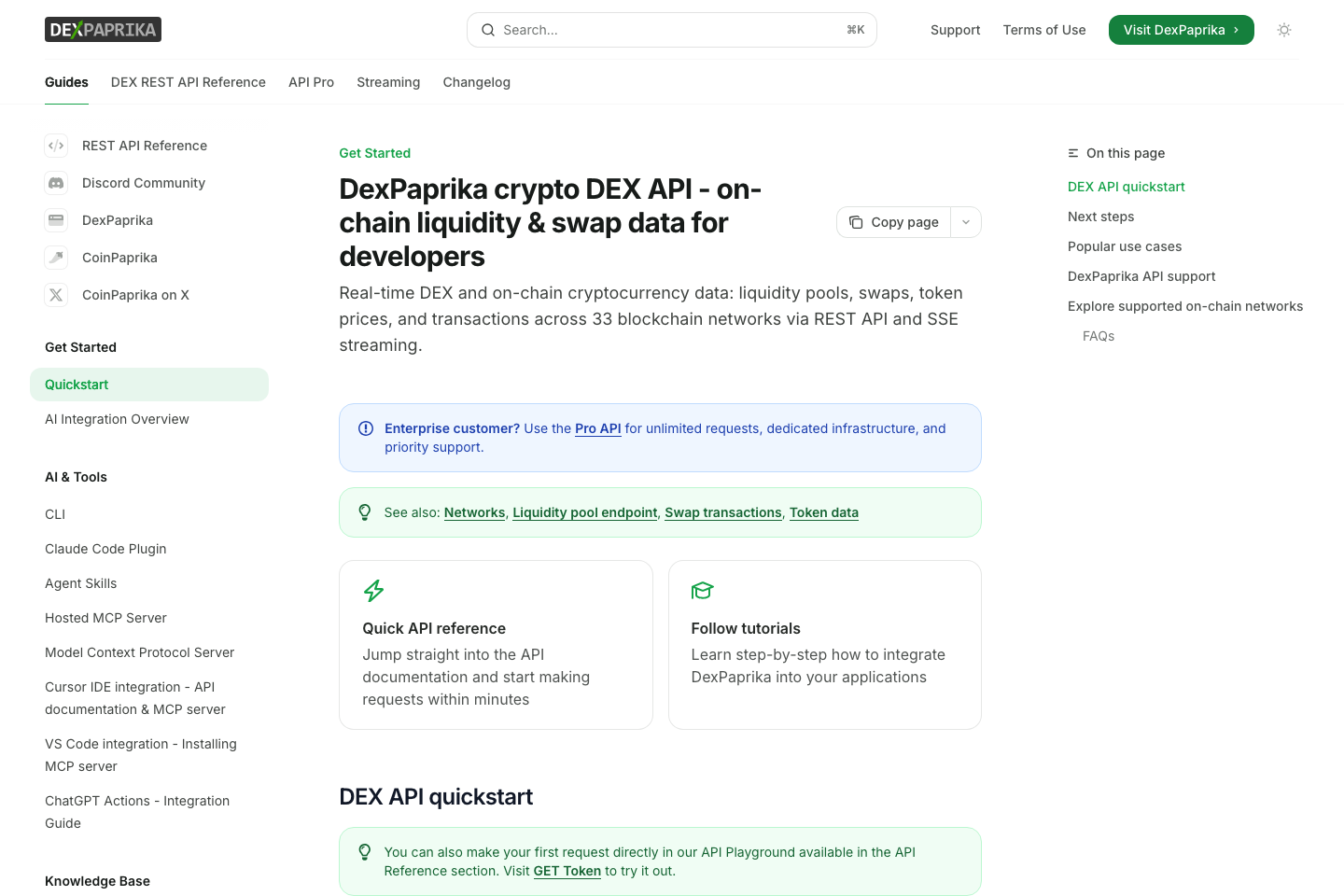Click the lightning icon above Quick API reference
Screen dimensions: 1344x896
pyautogui.click(x=373, y=591)
